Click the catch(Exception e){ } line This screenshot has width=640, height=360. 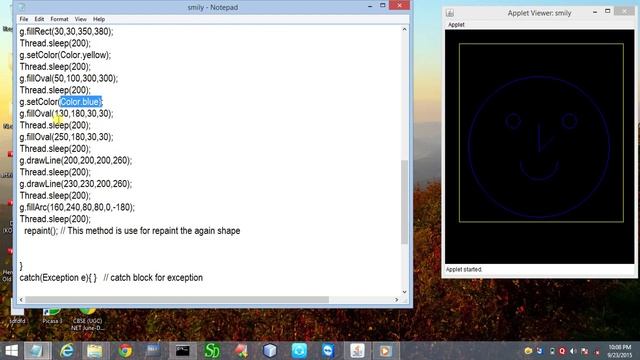click(111, 278)
